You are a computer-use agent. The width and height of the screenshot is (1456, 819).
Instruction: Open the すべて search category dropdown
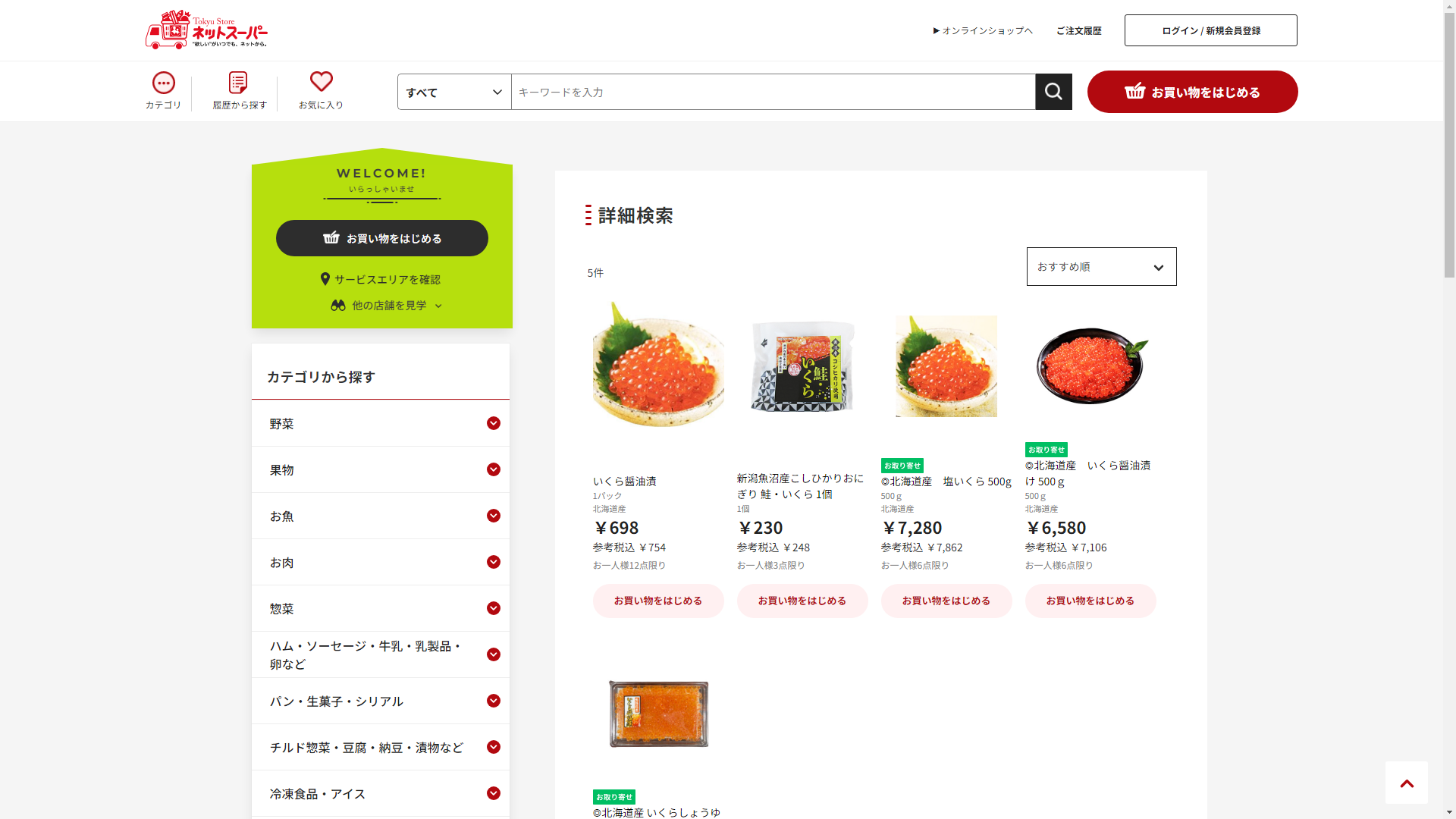(x=454, y=92)
